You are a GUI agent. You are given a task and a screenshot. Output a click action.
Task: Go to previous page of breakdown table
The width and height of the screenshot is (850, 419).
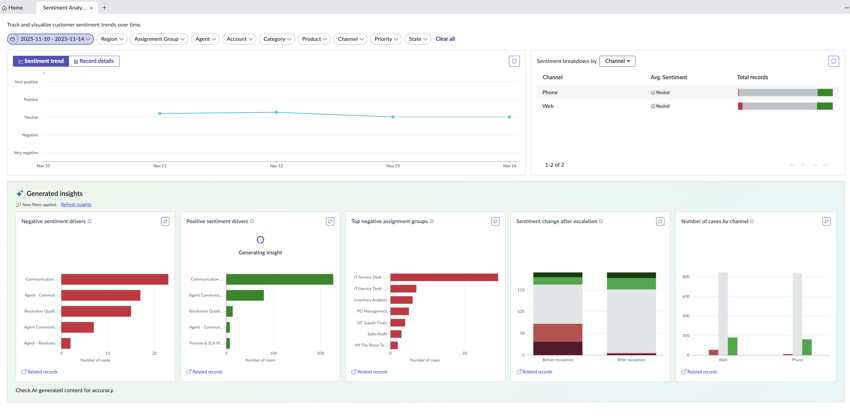pyautogui.click(x=803, y=165)
